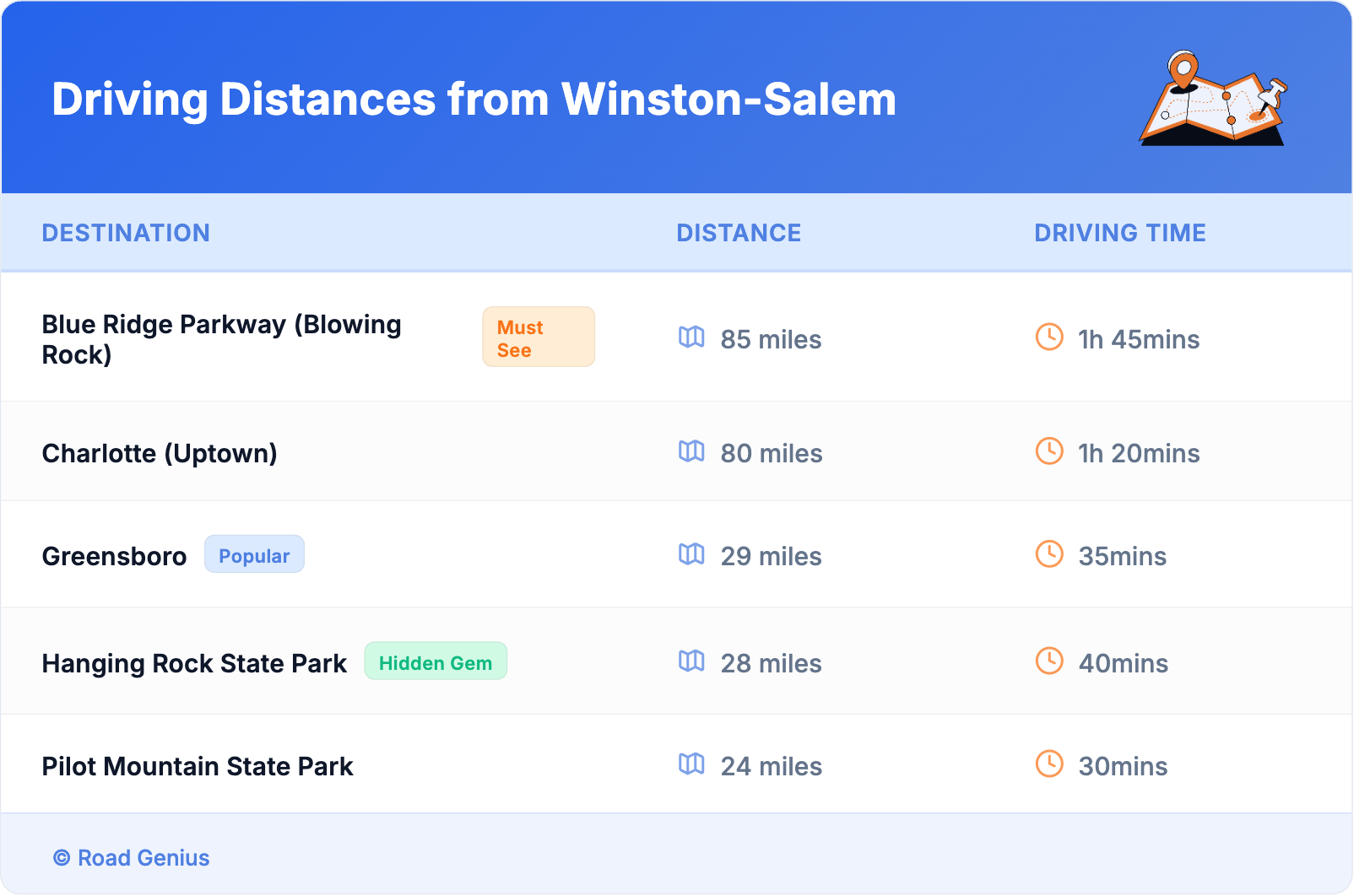Click the clock icon beside 40mins
The image size is (1354, 896).
tap(1049, 661)
